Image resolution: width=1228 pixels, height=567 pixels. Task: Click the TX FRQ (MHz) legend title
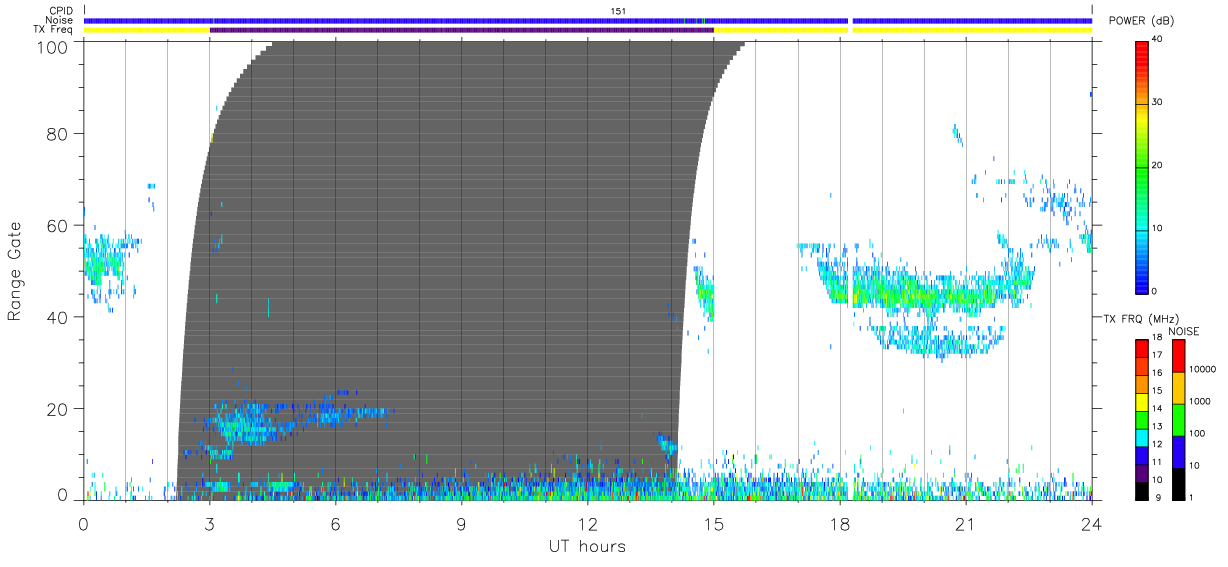pos(1141,319)
